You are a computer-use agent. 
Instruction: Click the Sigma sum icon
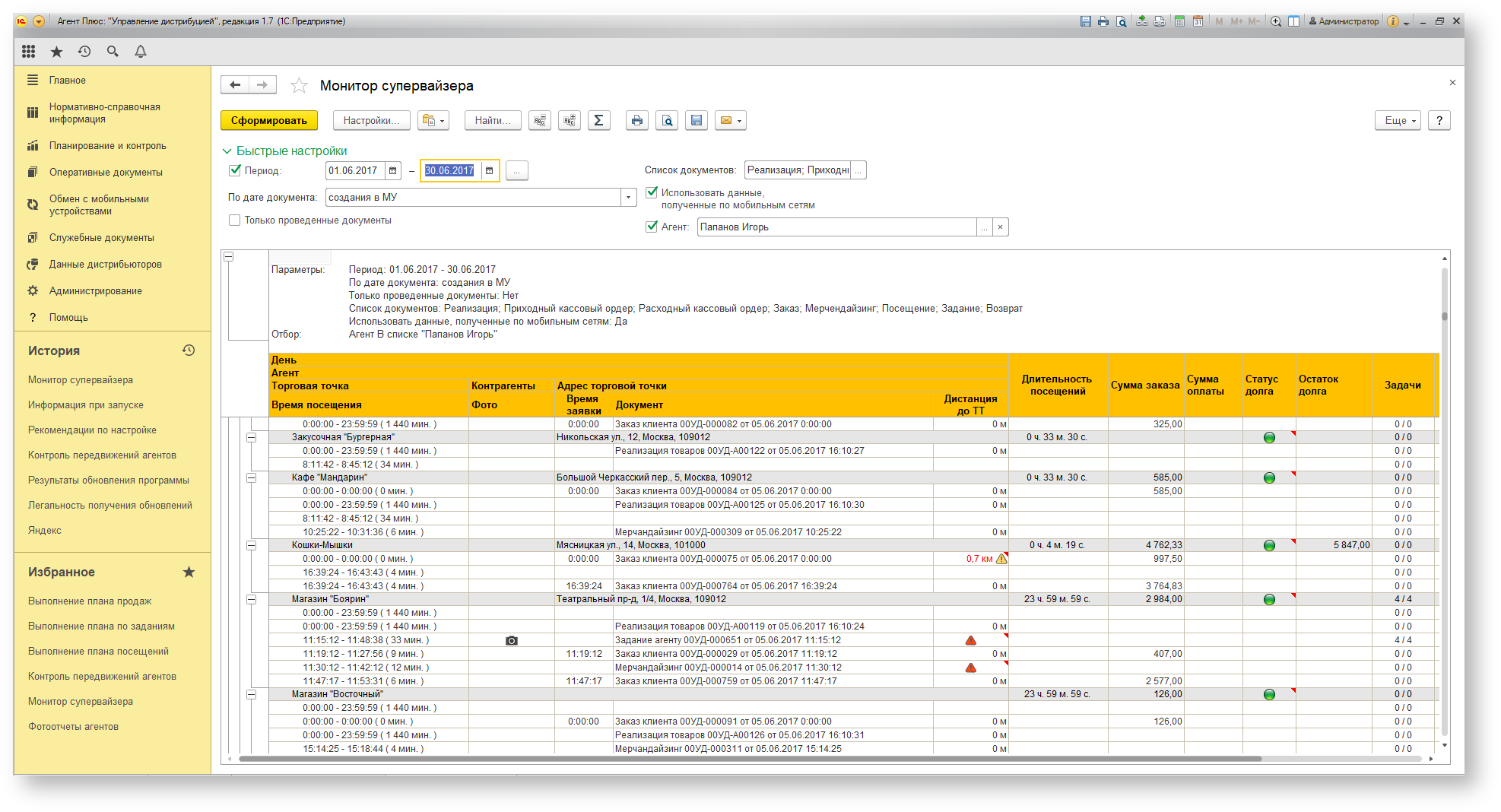point(599,120)
